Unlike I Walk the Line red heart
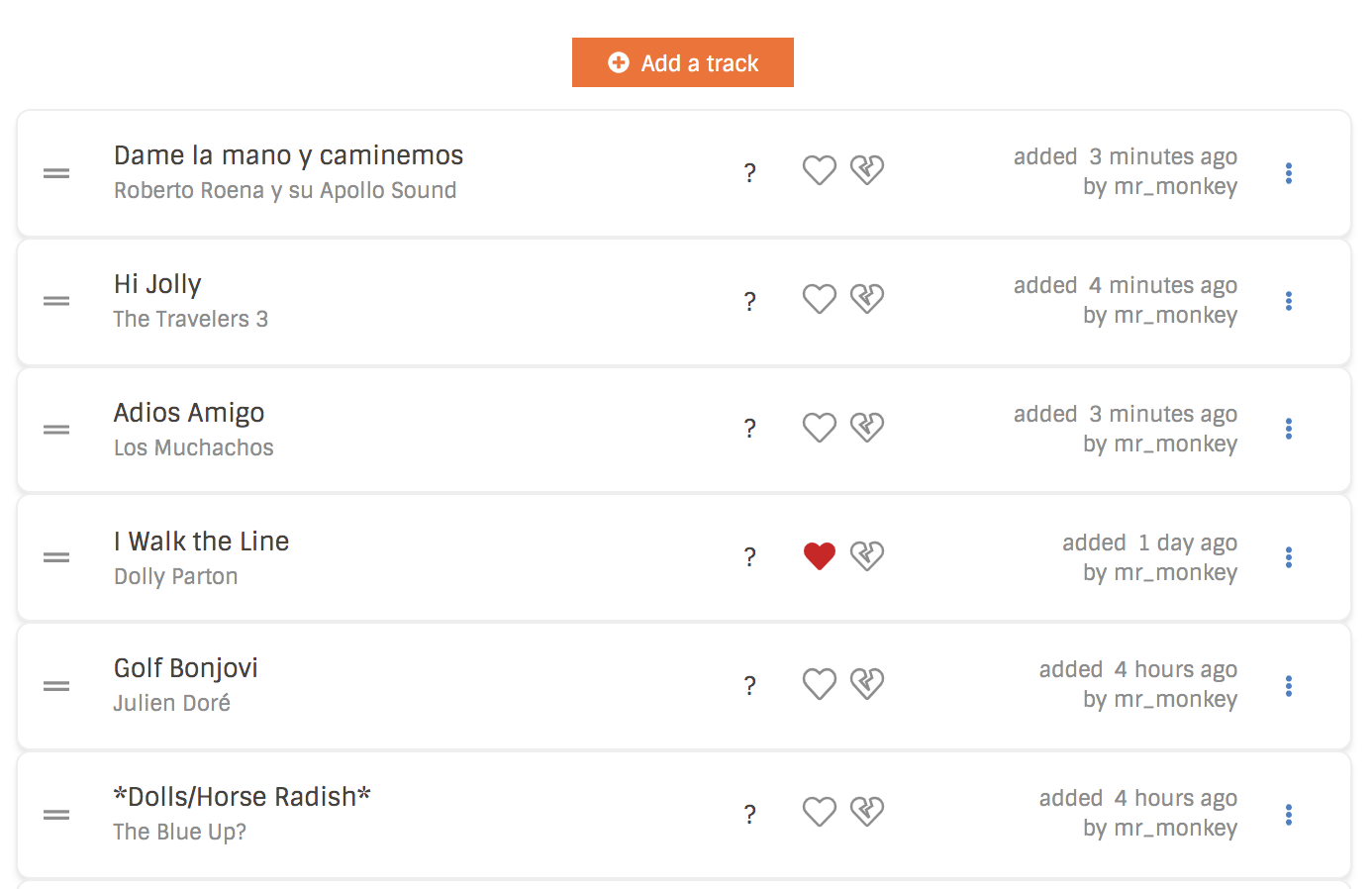 [820, 556]
